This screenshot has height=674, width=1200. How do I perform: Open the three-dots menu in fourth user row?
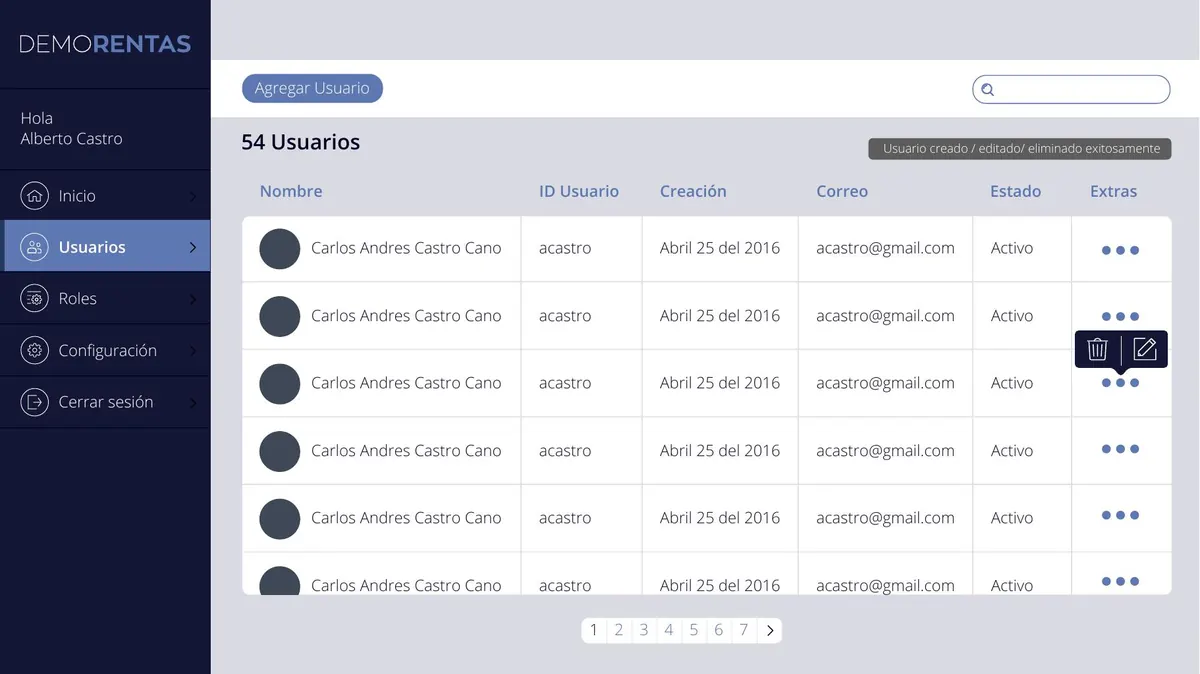(1120, 449)
